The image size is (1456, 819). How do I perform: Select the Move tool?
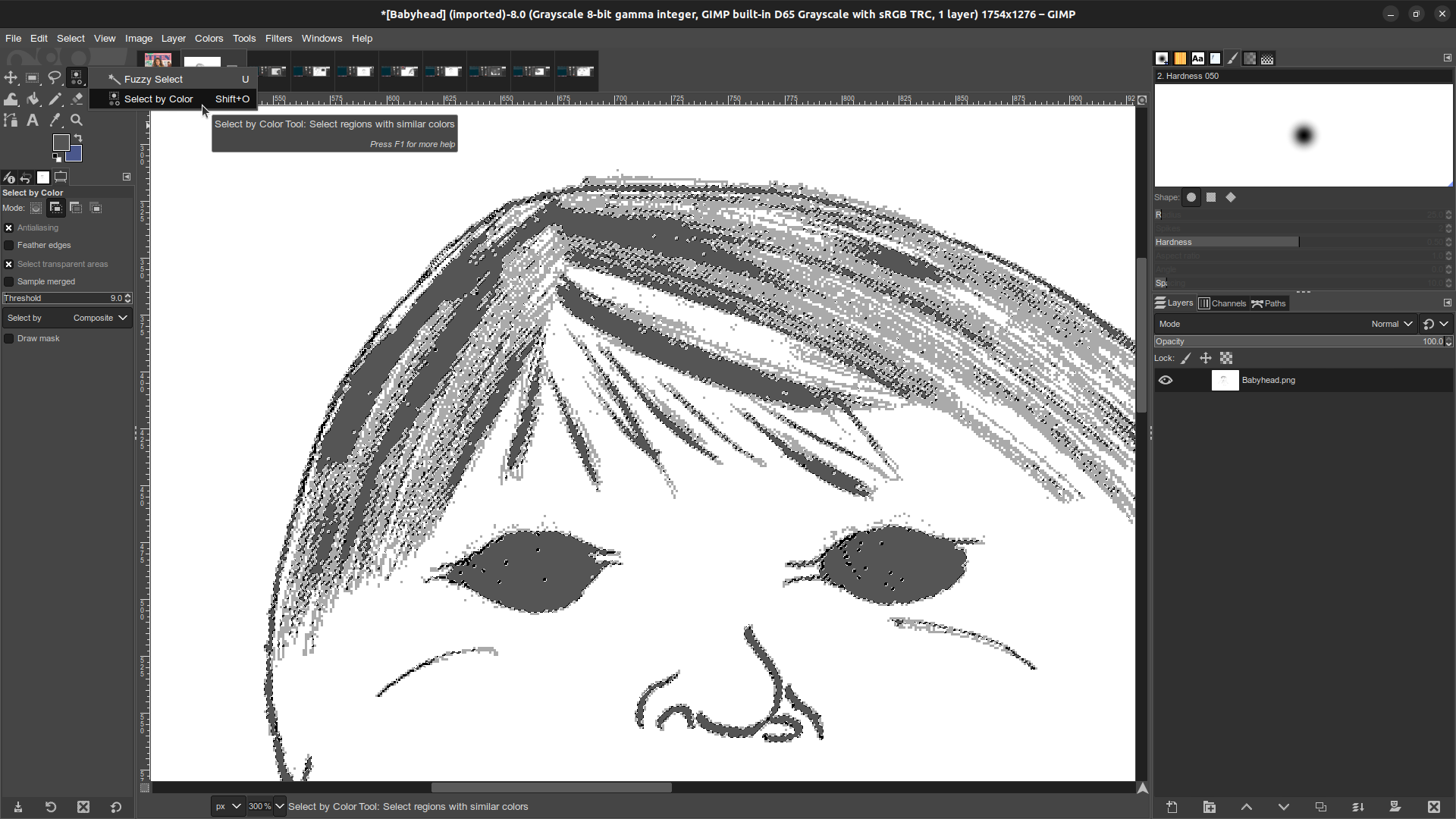pyautogui.click(x=11, y=78)
